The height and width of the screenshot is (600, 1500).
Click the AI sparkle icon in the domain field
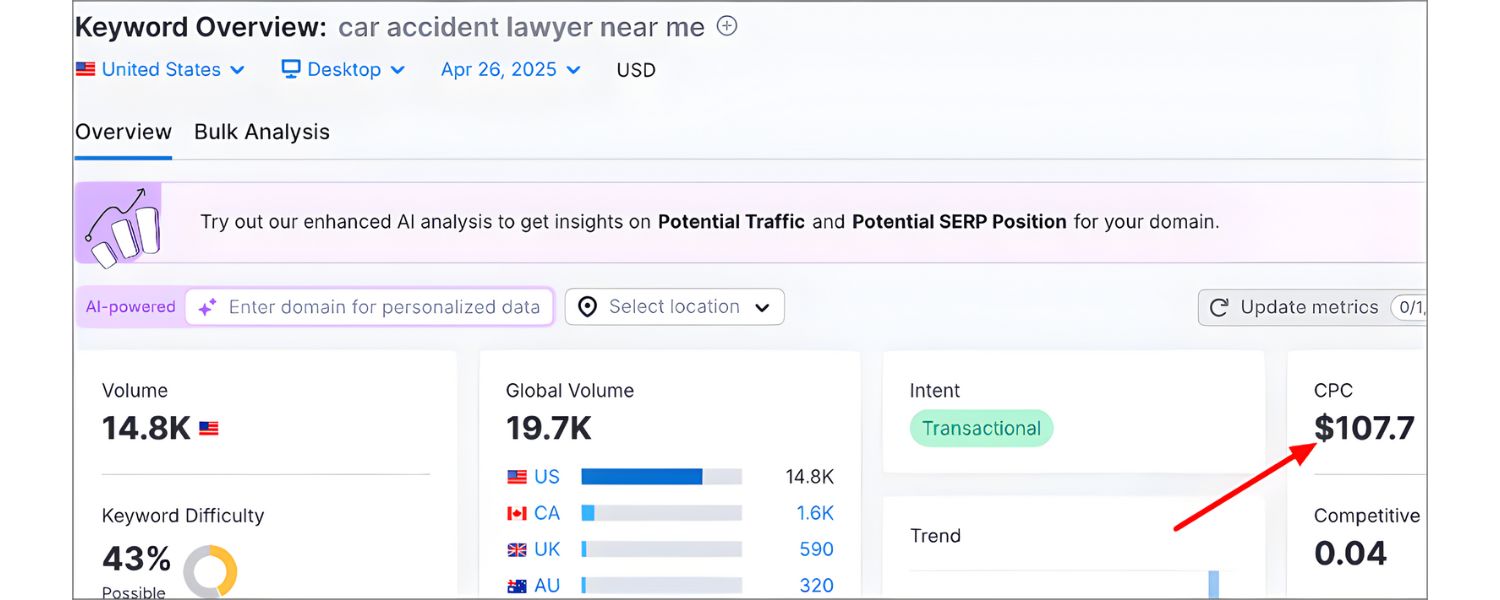click(x=207, y=306)
